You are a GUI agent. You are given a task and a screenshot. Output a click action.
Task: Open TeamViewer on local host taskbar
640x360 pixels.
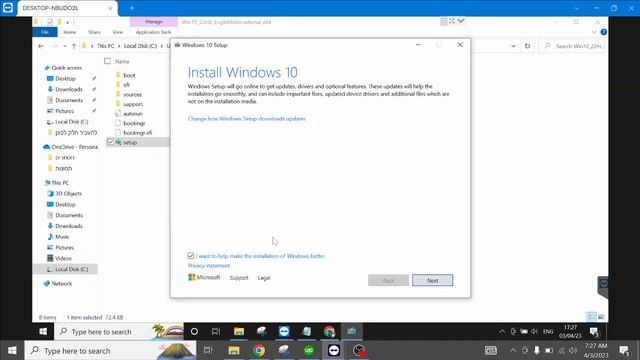pyautogui.click(x=334, y=350)
